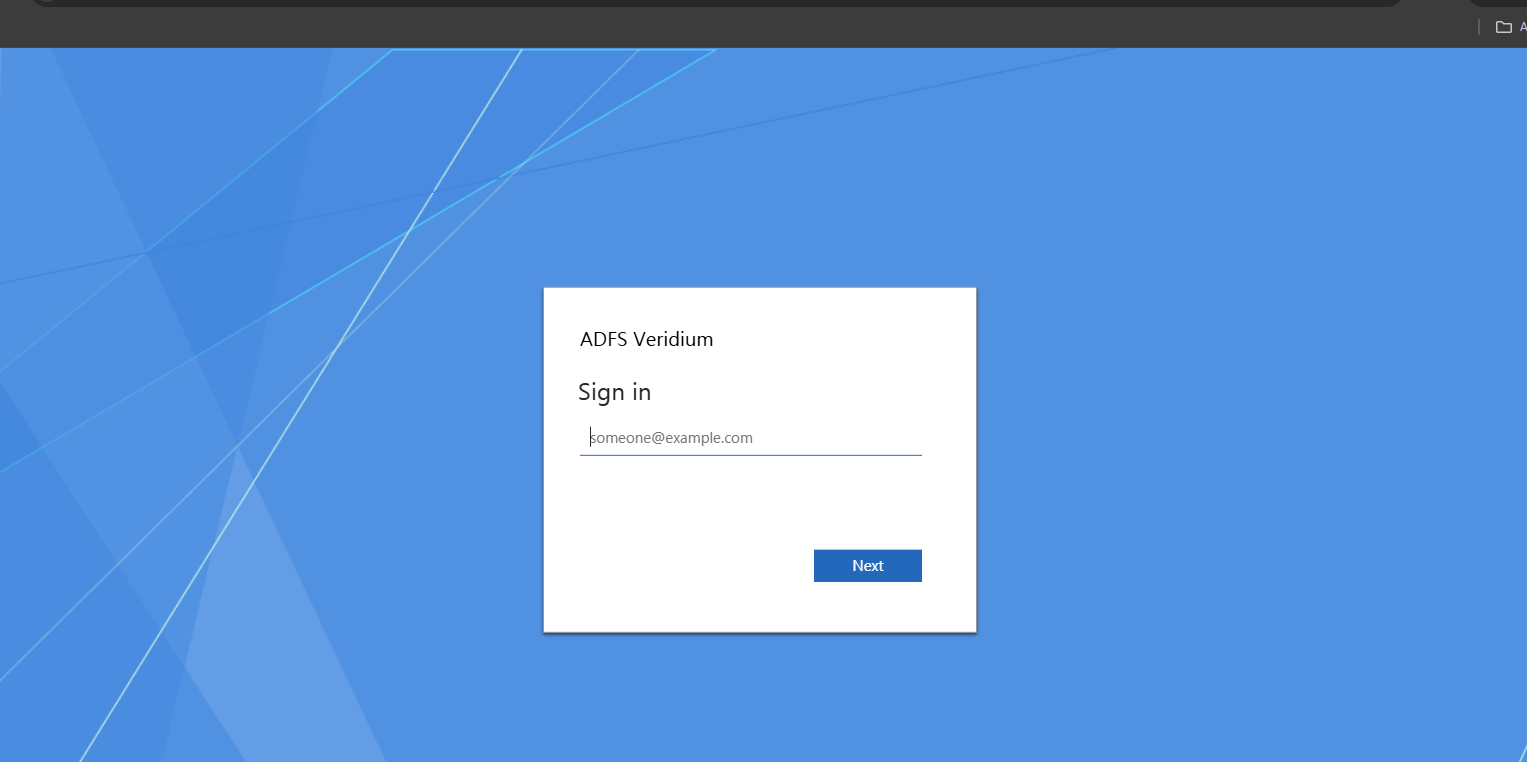Select the "ADFS Veridium" title text
The height and width of the screenshot is (762, 1527).
pyautogui.click(x=647, y=339)
